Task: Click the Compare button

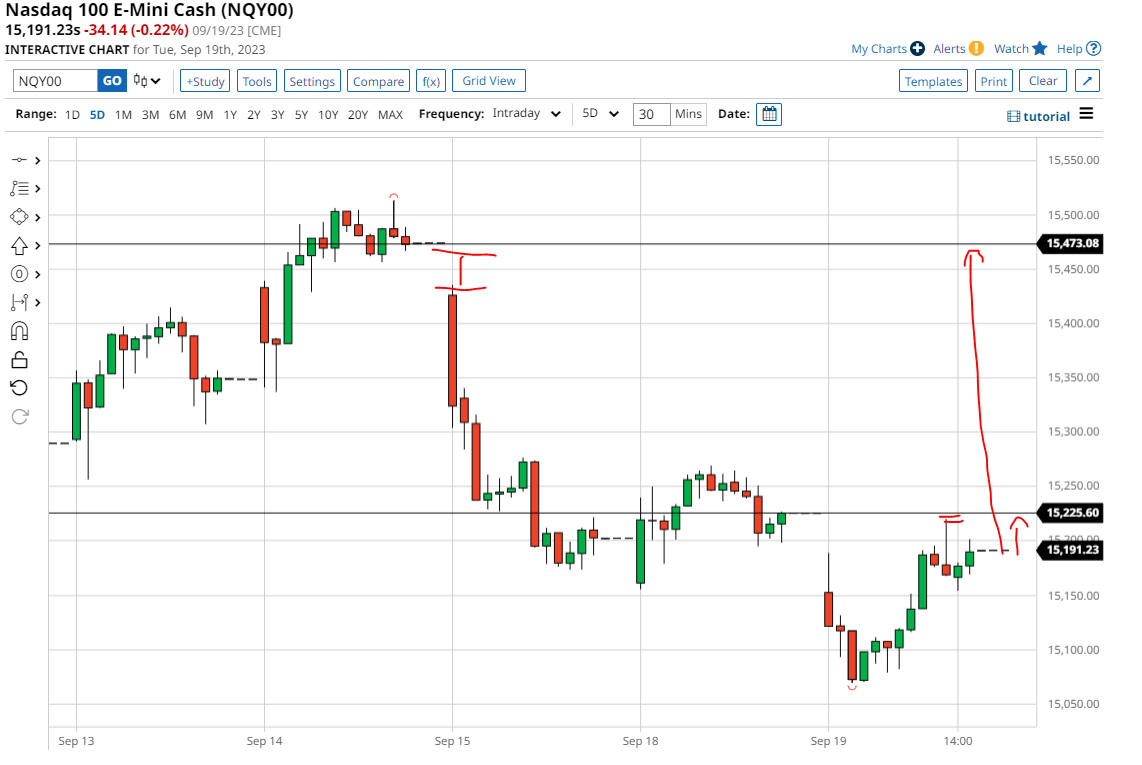Action: coord(379,81)
